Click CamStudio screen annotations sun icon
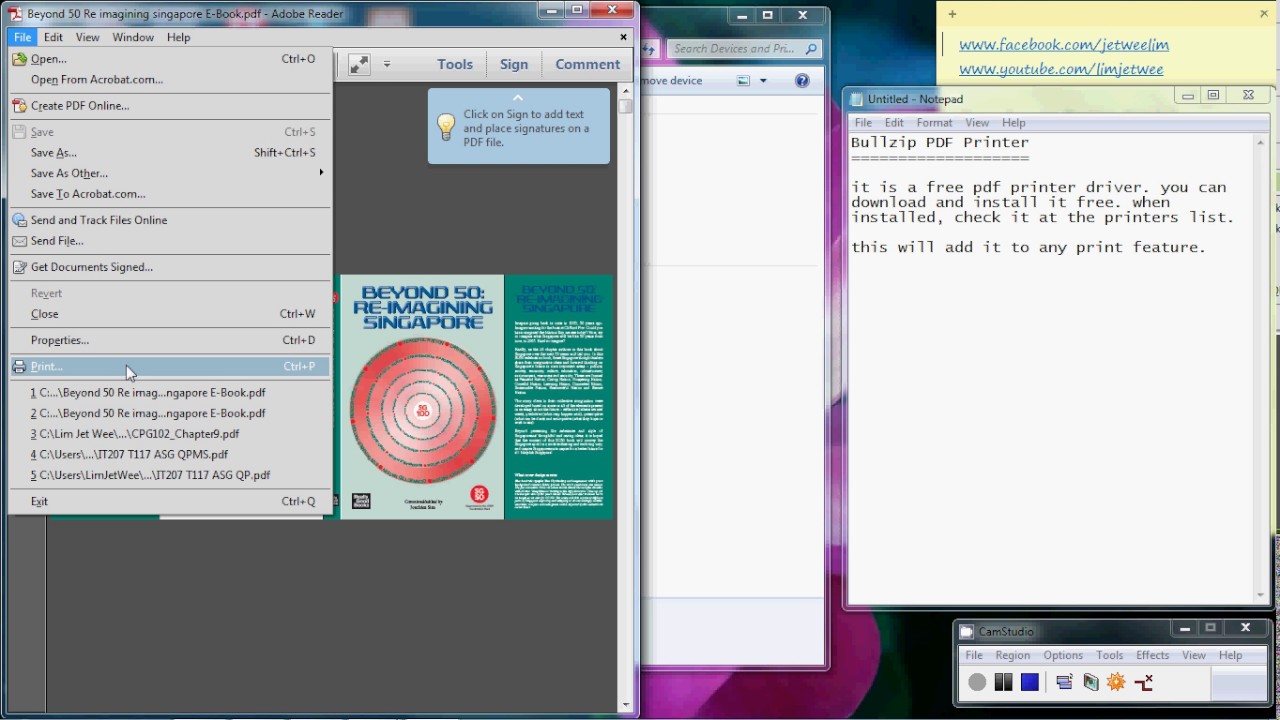 click(1116, 682)
